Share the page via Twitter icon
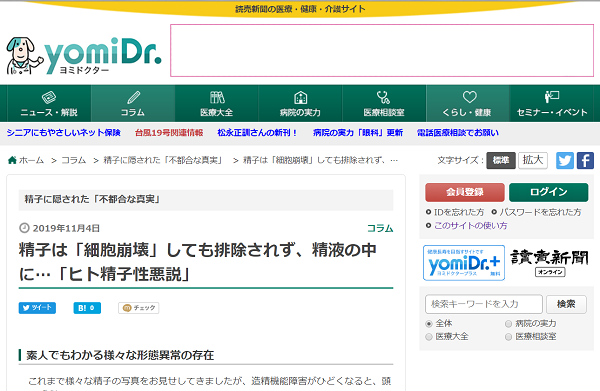 tap(565, 160)
